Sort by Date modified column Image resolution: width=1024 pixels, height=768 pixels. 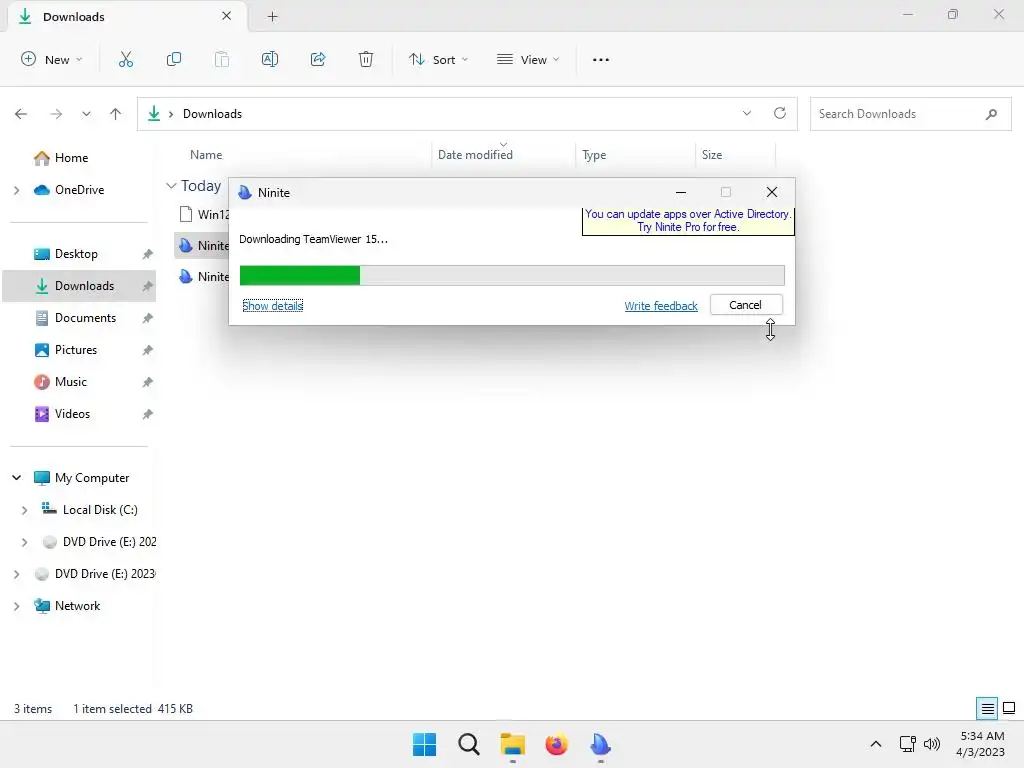[475, 155]
